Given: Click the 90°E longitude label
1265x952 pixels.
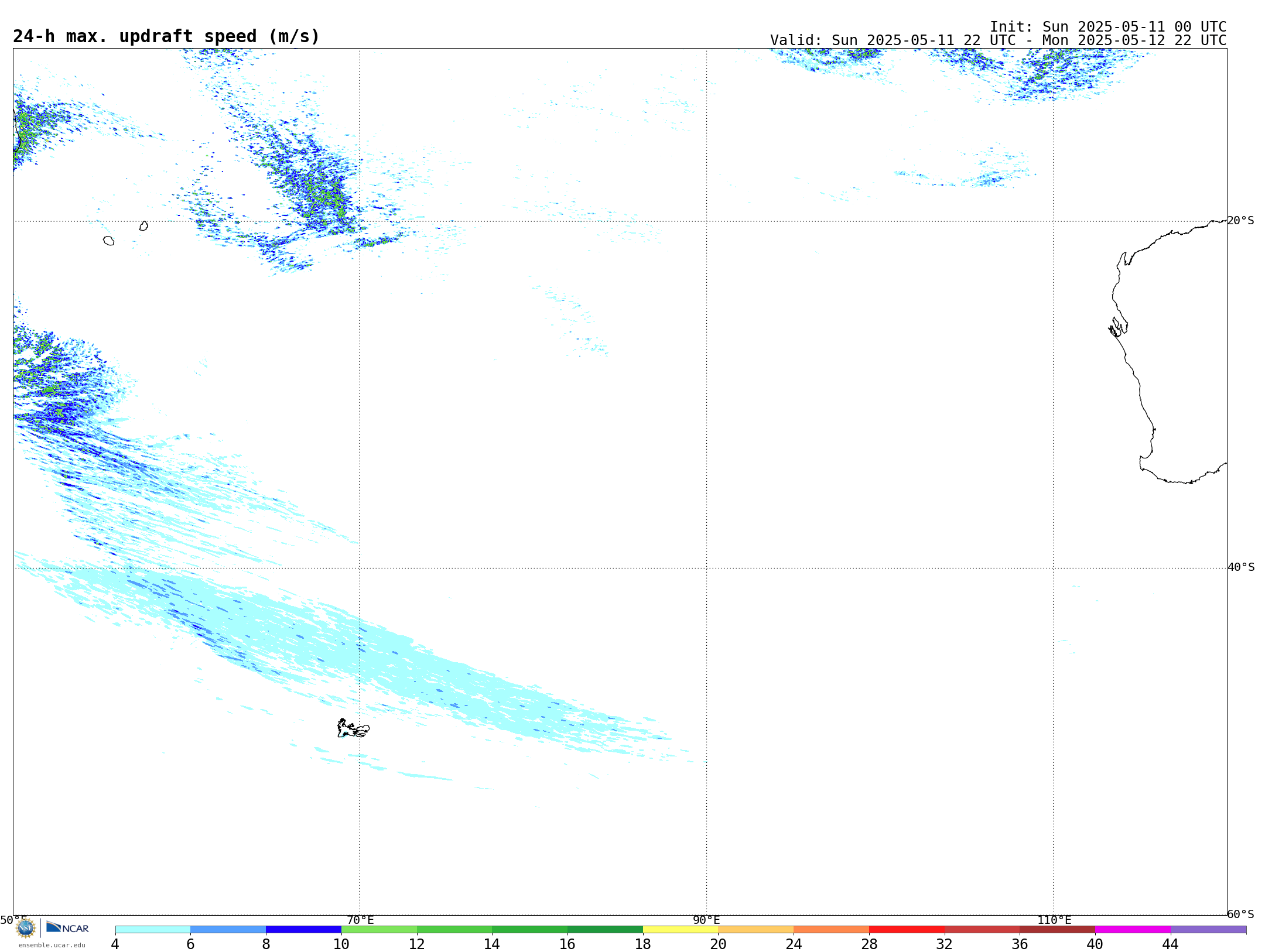Looking at the screenshot, I should click(x=707, y=920).
